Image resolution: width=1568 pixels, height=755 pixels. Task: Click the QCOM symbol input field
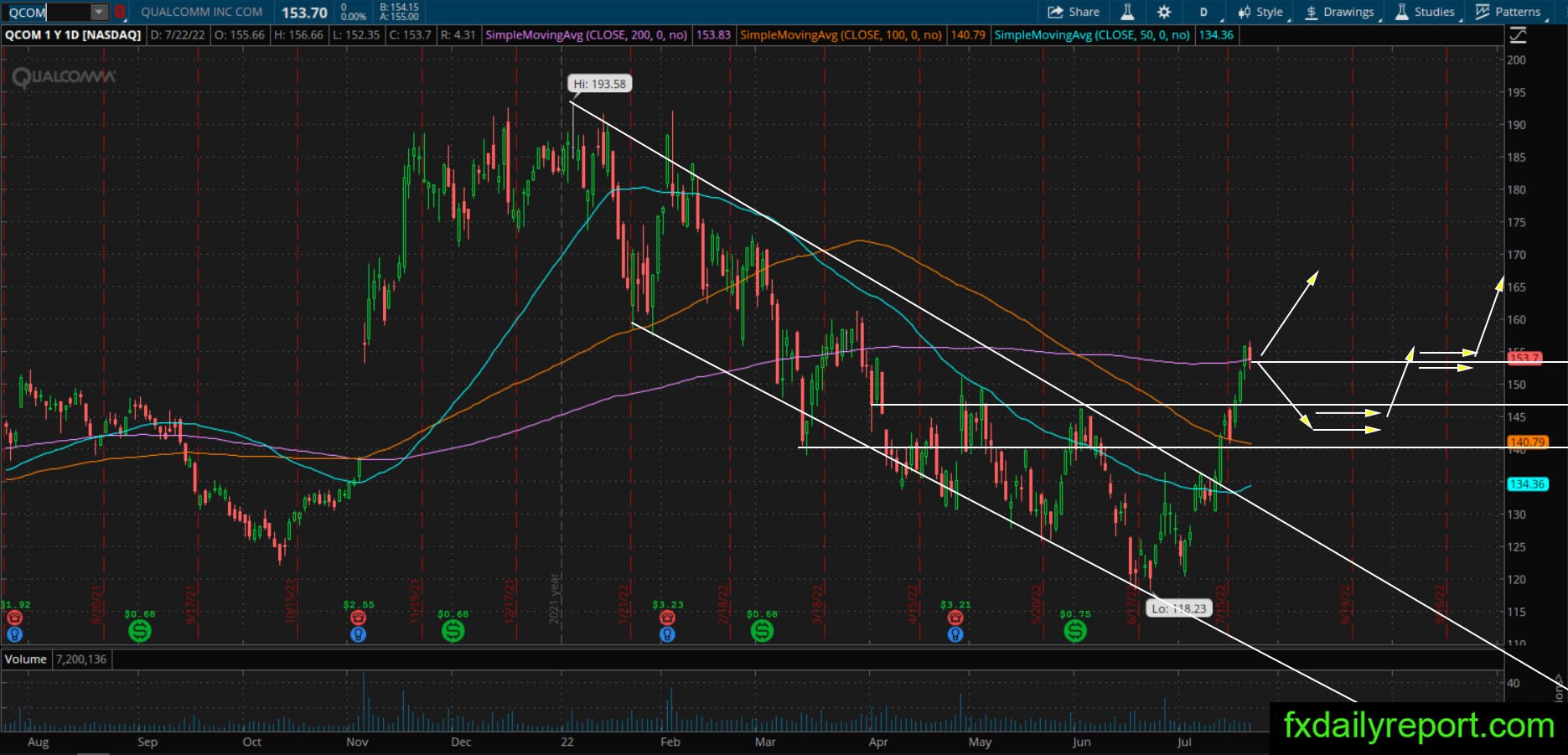(47, 13)
